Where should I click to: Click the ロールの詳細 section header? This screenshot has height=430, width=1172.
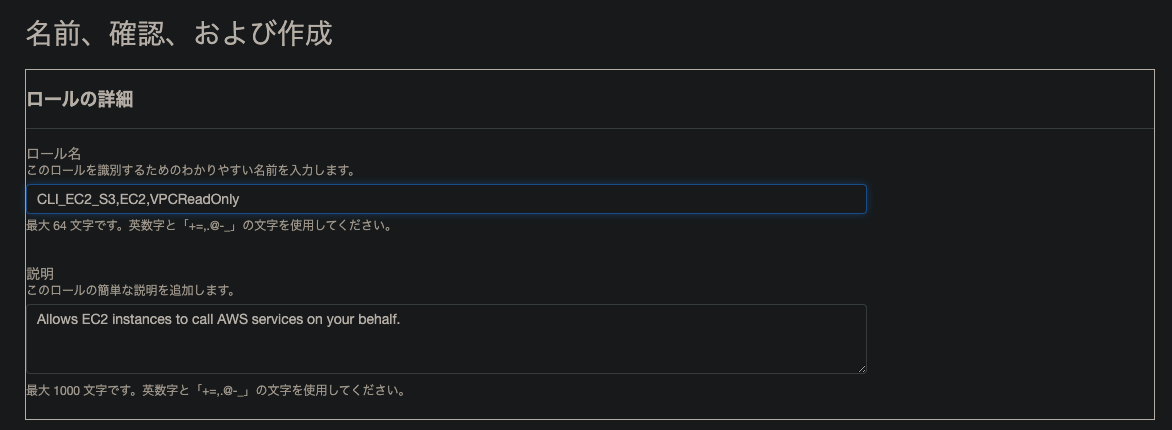click(x=80, y=99)
